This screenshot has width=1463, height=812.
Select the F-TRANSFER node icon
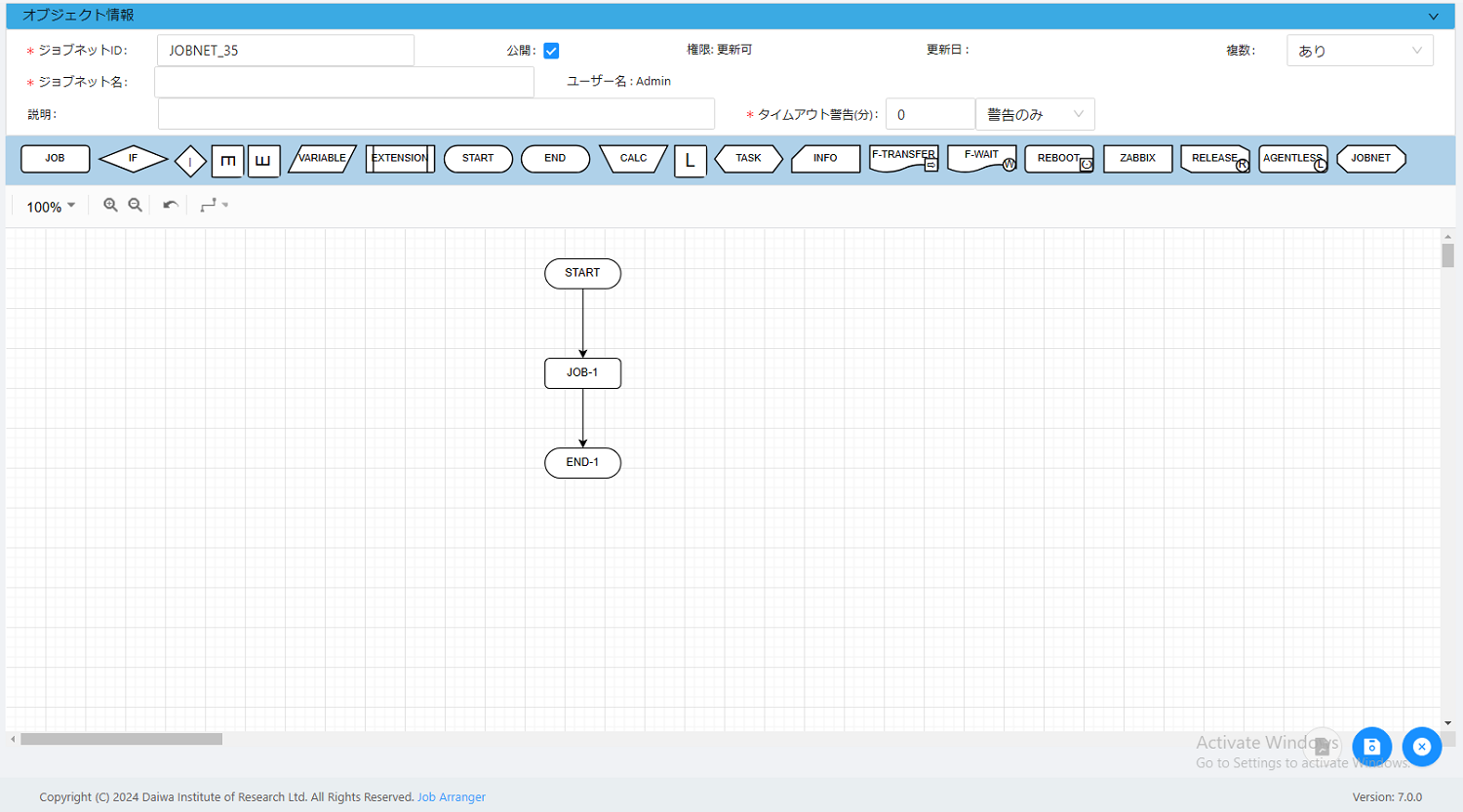[902, 158]
